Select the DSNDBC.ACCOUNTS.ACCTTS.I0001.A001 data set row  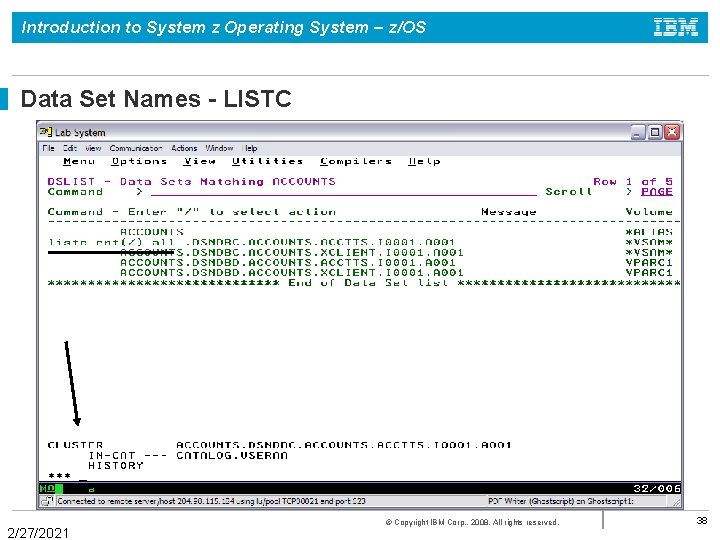point(360,242)
